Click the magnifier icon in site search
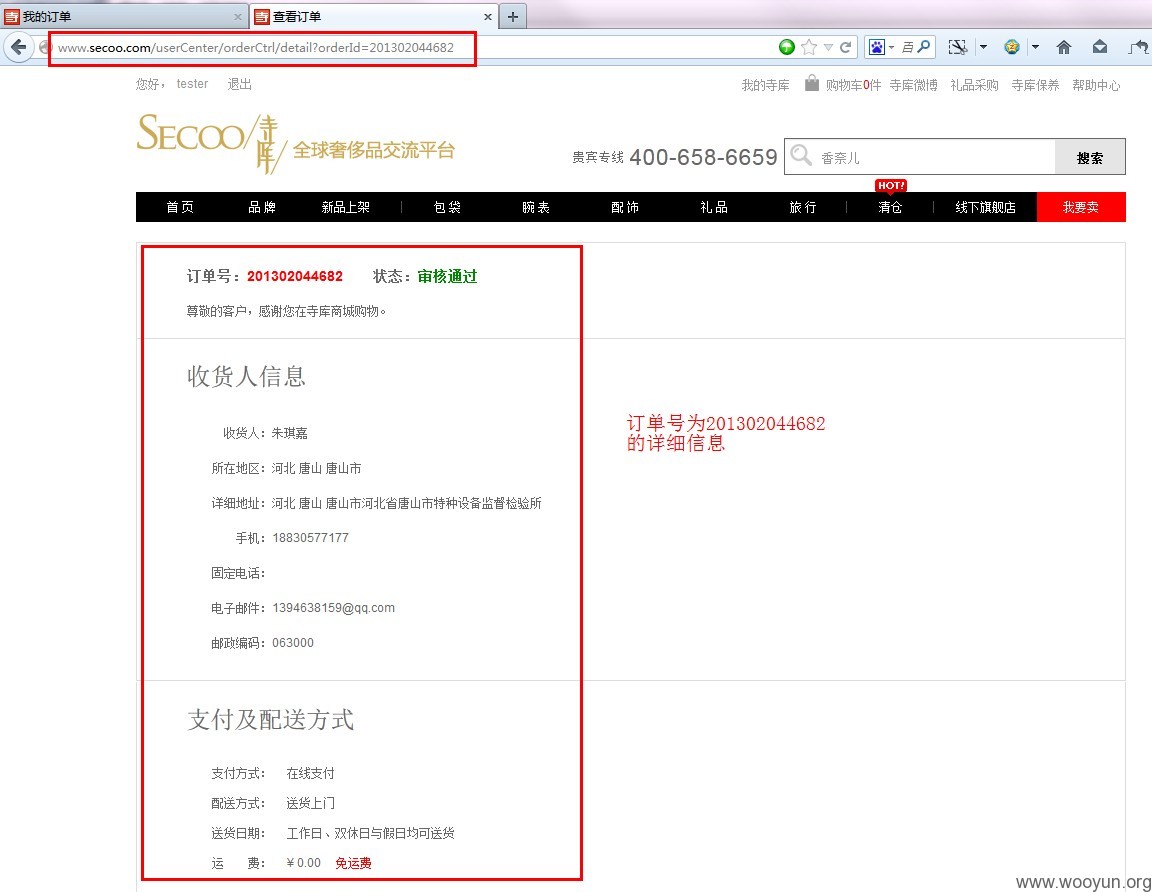 801,156
